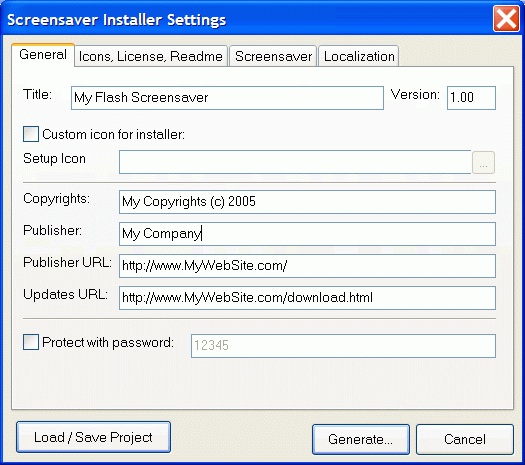The width and height of the screenshot is (525, 465).
Task: Switch to the General tab
Action: click(x=43, y=55)
